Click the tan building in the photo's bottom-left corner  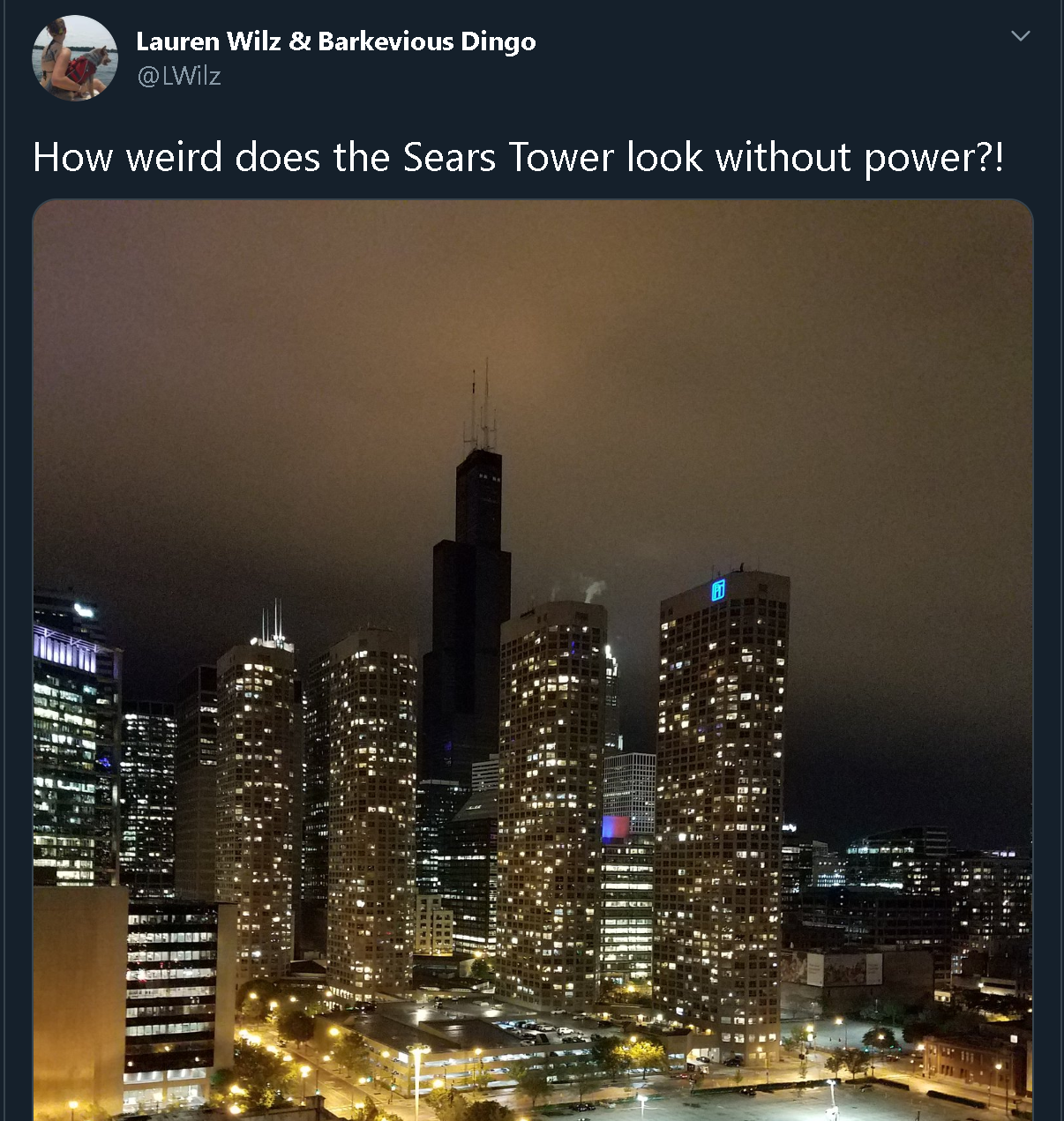[x=79, y=1001]
